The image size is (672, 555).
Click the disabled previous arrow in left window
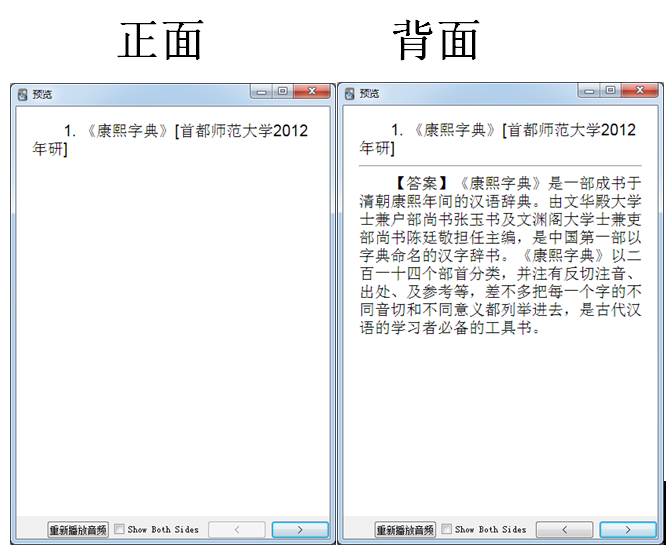tap(237, 530)
